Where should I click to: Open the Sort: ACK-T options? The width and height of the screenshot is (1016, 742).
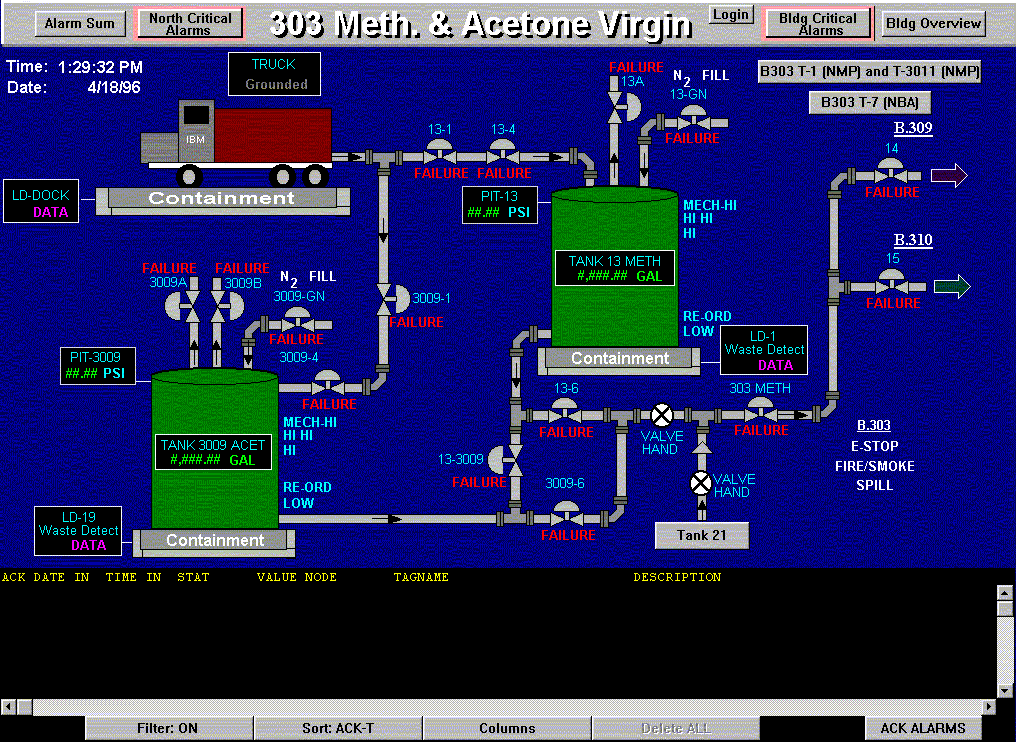pos(337,728)
